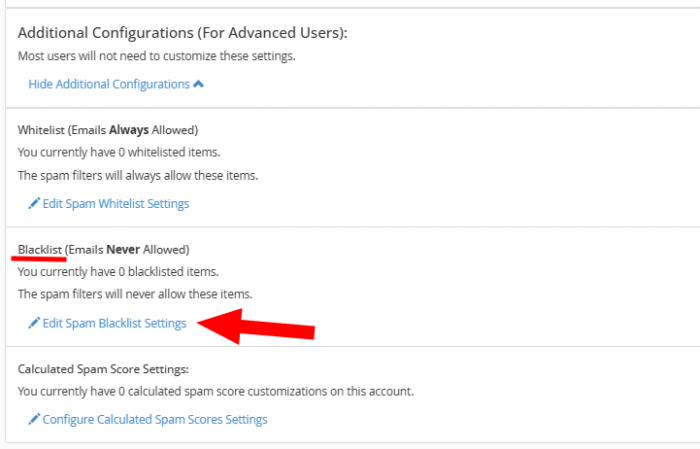The width and height of the screenshot is (700, 449).
Task: Collapse configurations using the up chevron icon
Action: 199,84
